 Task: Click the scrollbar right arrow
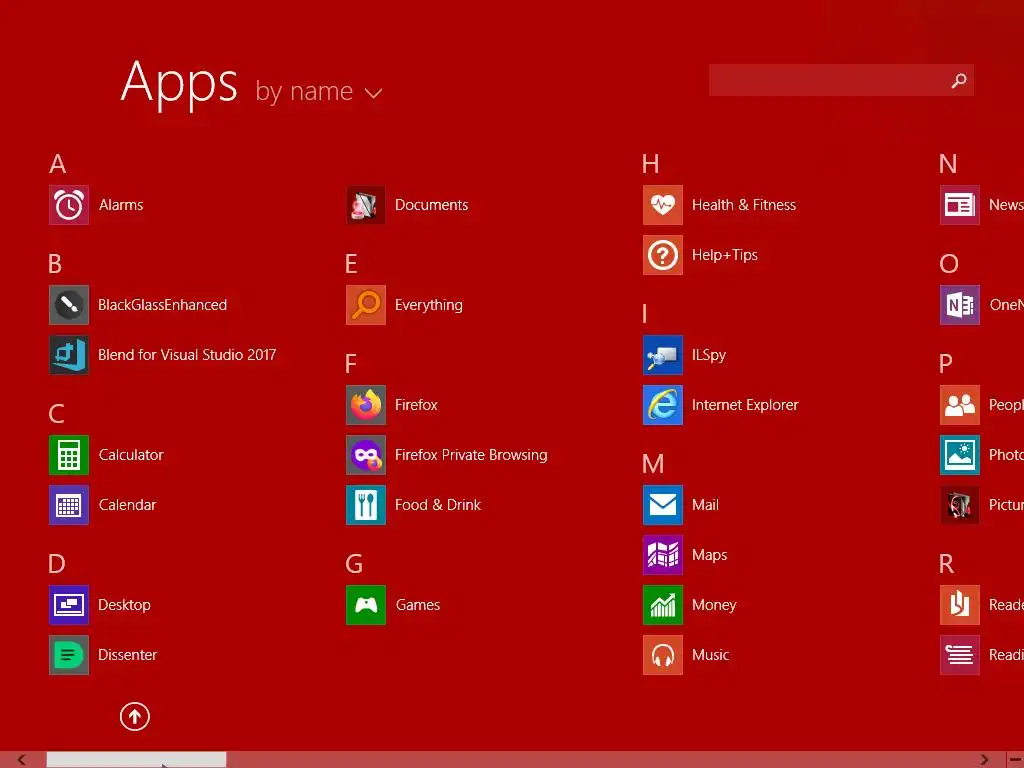coord(984,760)
